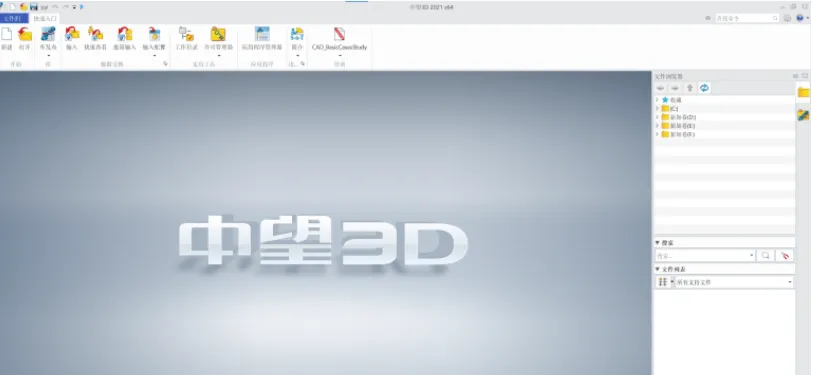The image size is (813, 375).
Task: Select the (D:) drive folder row
Action: 725,117
